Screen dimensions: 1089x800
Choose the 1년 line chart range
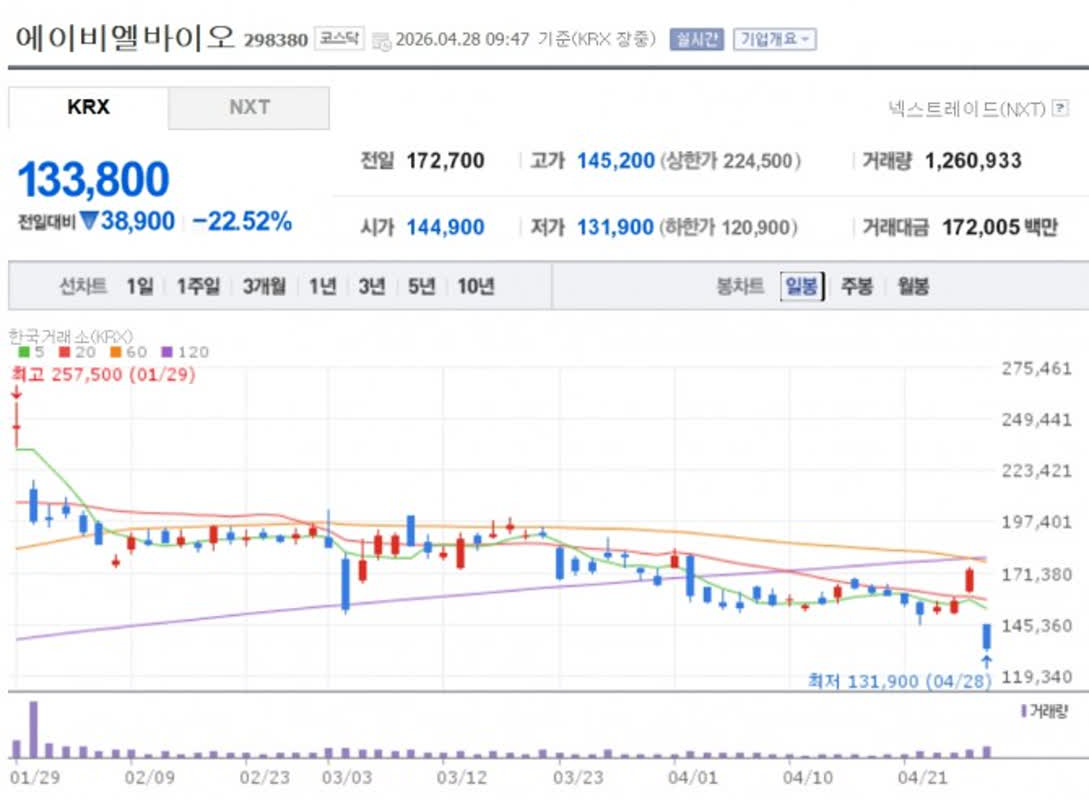point(322,287)
